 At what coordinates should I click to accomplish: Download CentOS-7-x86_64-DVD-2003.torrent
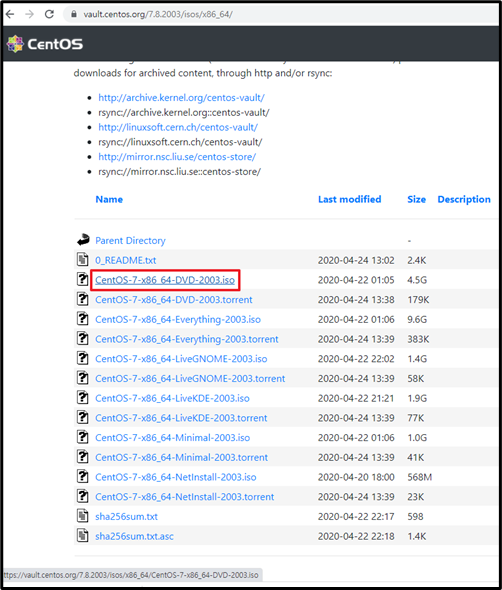pyautogui.click(x=174, y=300)
